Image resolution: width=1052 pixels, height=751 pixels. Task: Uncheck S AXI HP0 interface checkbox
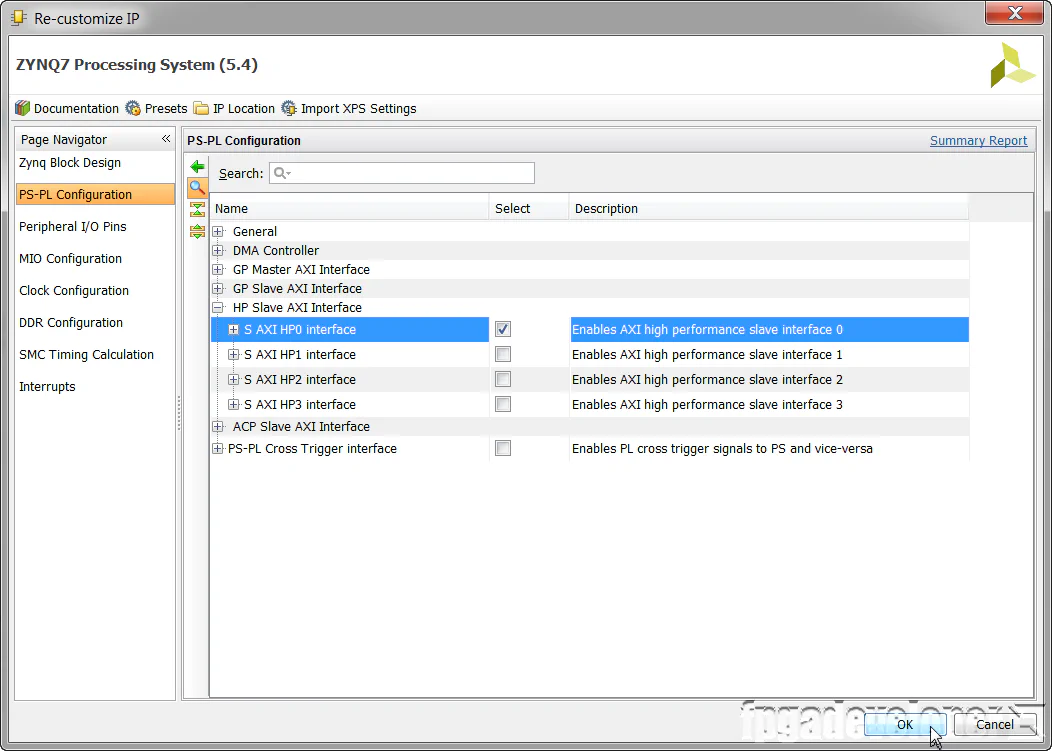503,329
